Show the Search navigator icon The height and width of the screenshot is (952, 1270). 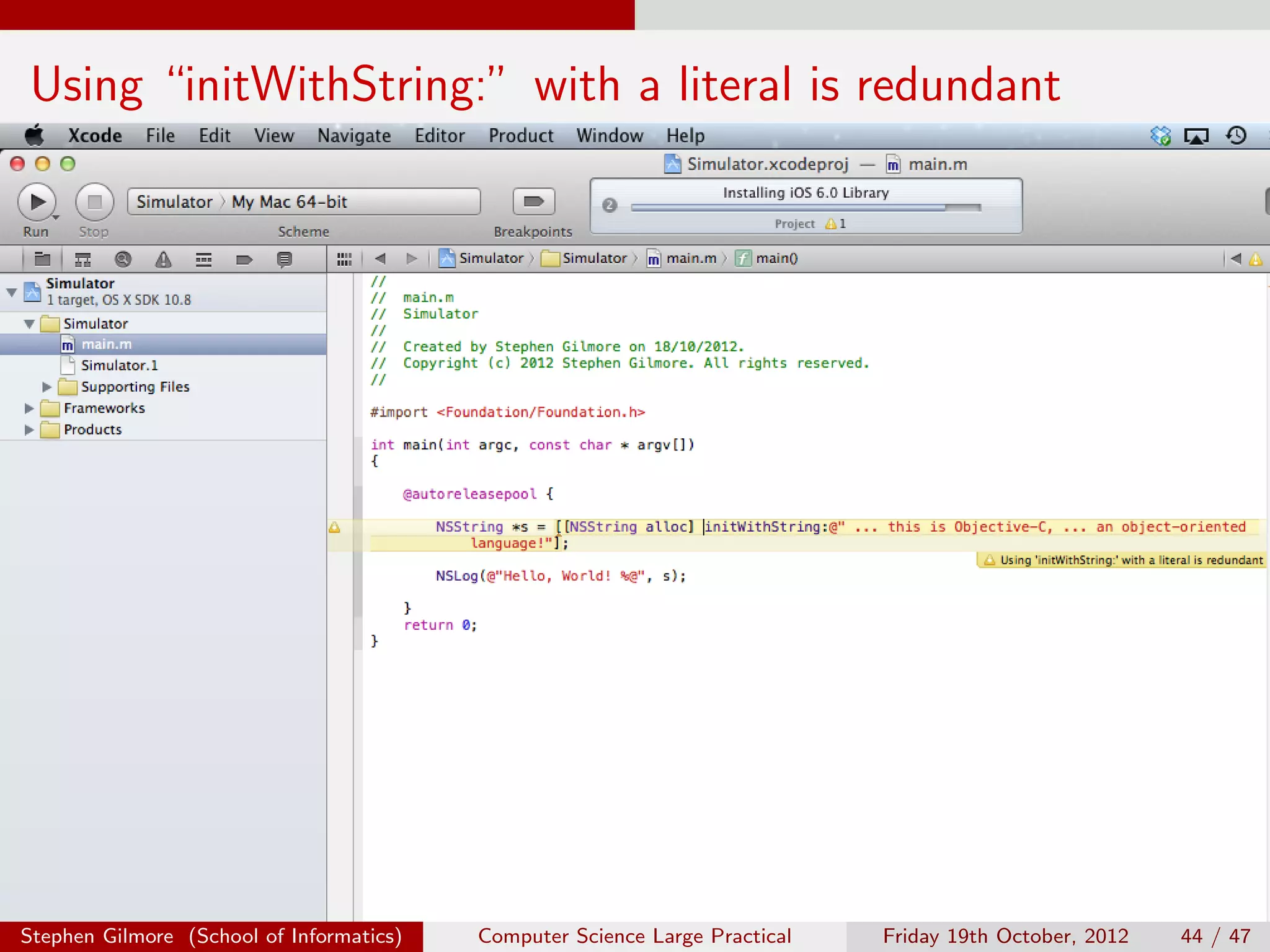tap(123, 259)
